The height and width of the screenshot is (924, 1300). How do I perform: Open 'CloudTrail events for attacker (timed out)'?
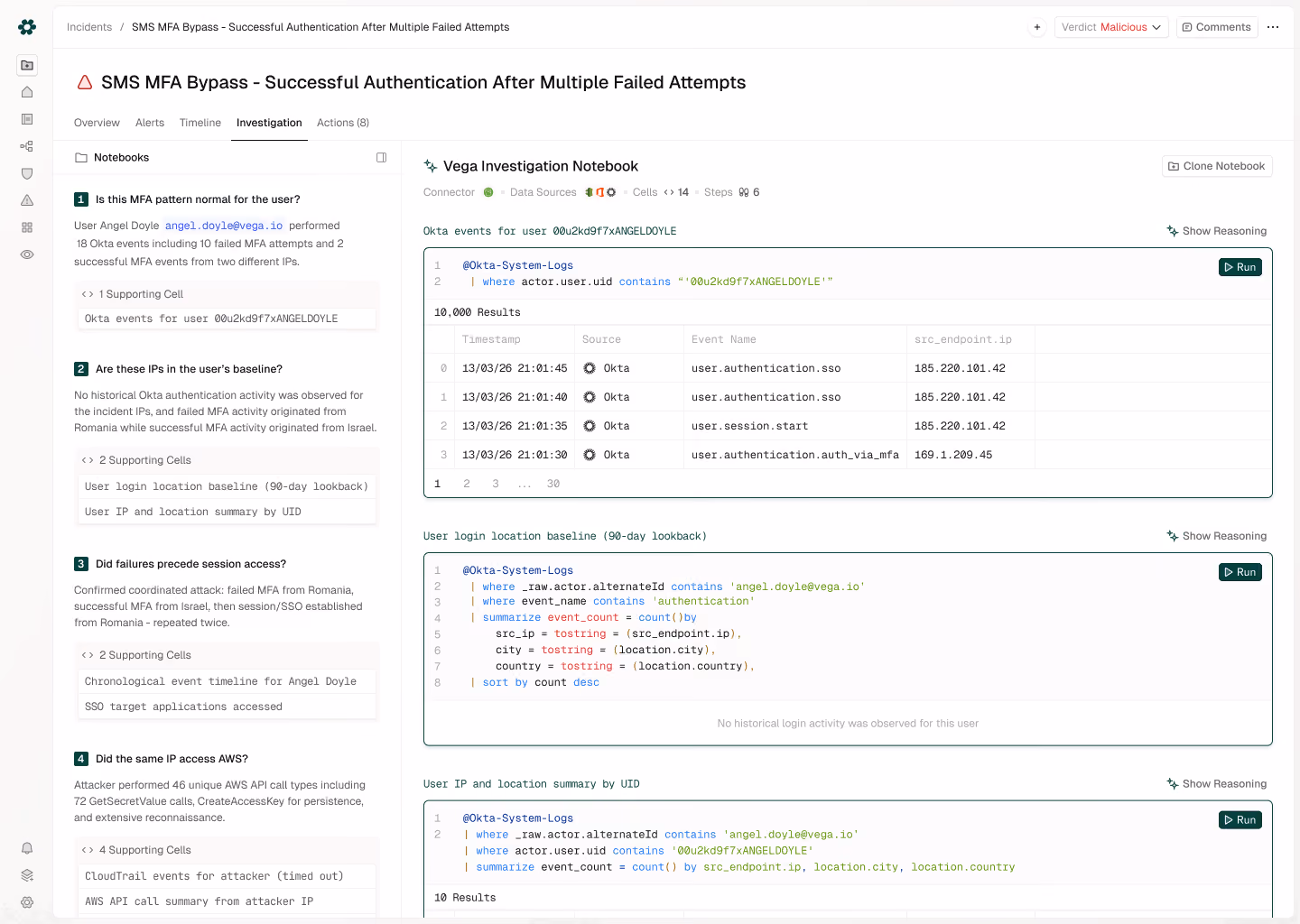[x=227, y=876]
